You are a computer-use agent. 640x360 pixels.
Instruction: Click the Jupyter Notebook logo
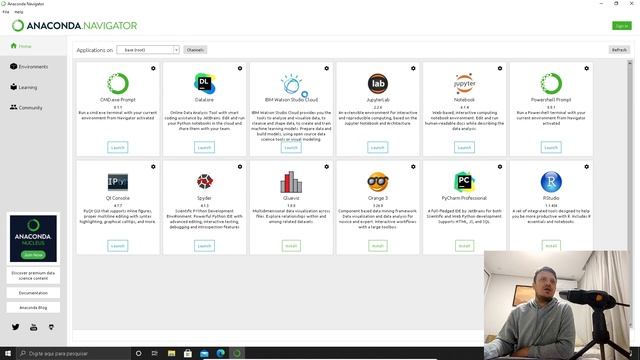point(464,84)
